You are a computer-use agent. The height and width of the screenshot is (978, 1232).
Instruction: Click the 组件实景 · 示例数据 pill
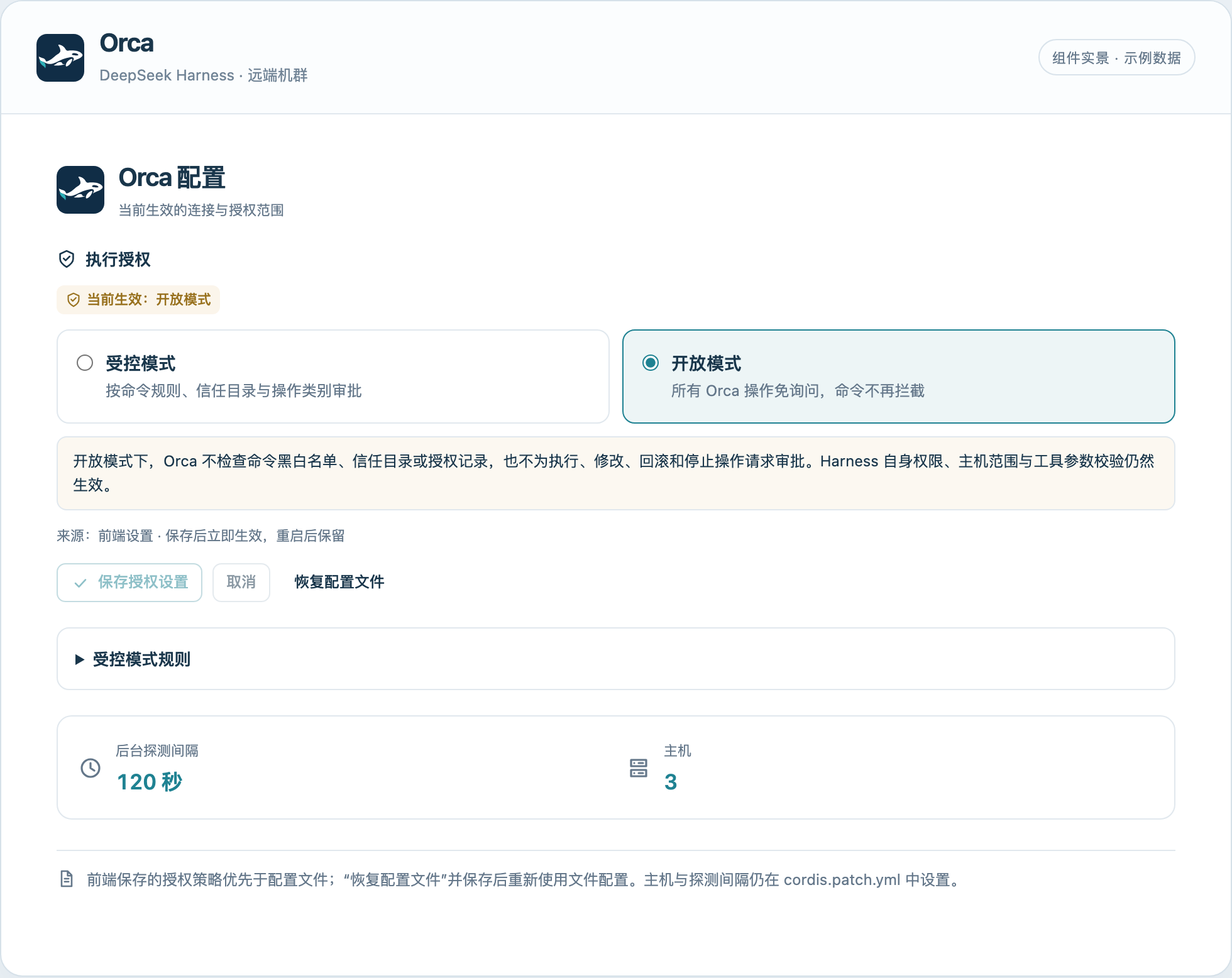(x=1116, y=58)
